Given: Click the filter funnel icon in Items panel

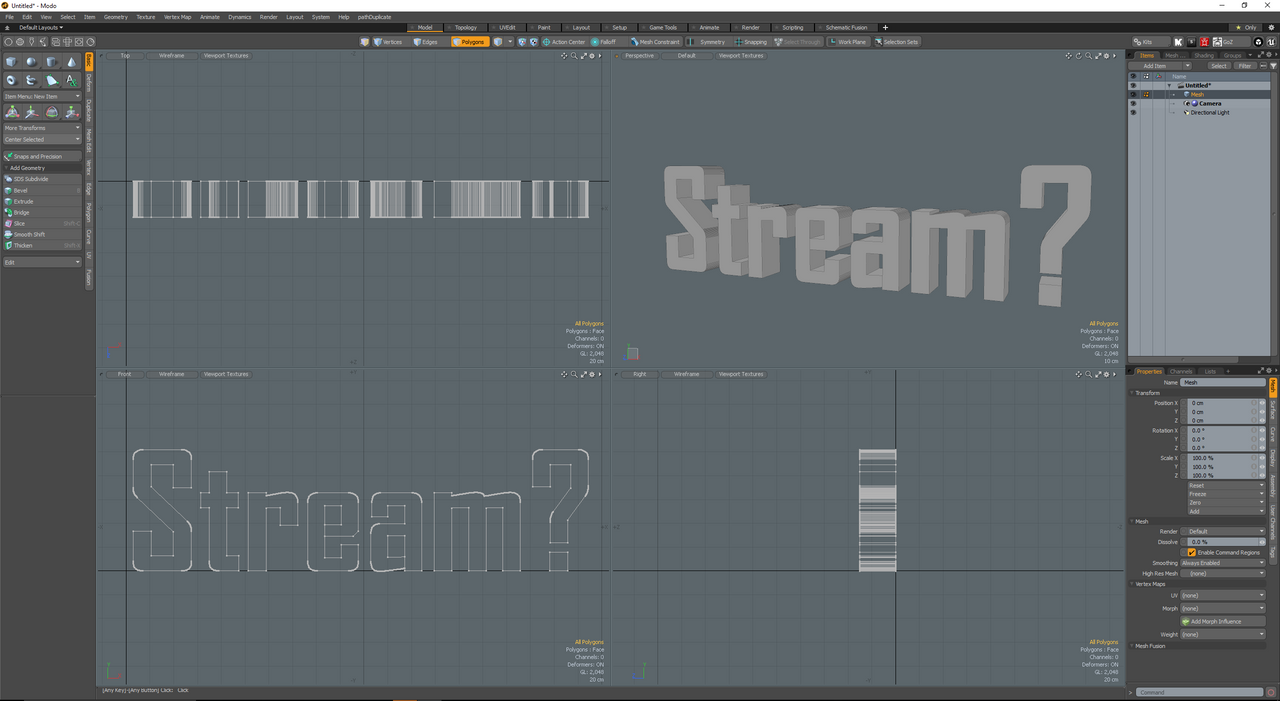Looking at the screenshot, I should [1273, 66].
